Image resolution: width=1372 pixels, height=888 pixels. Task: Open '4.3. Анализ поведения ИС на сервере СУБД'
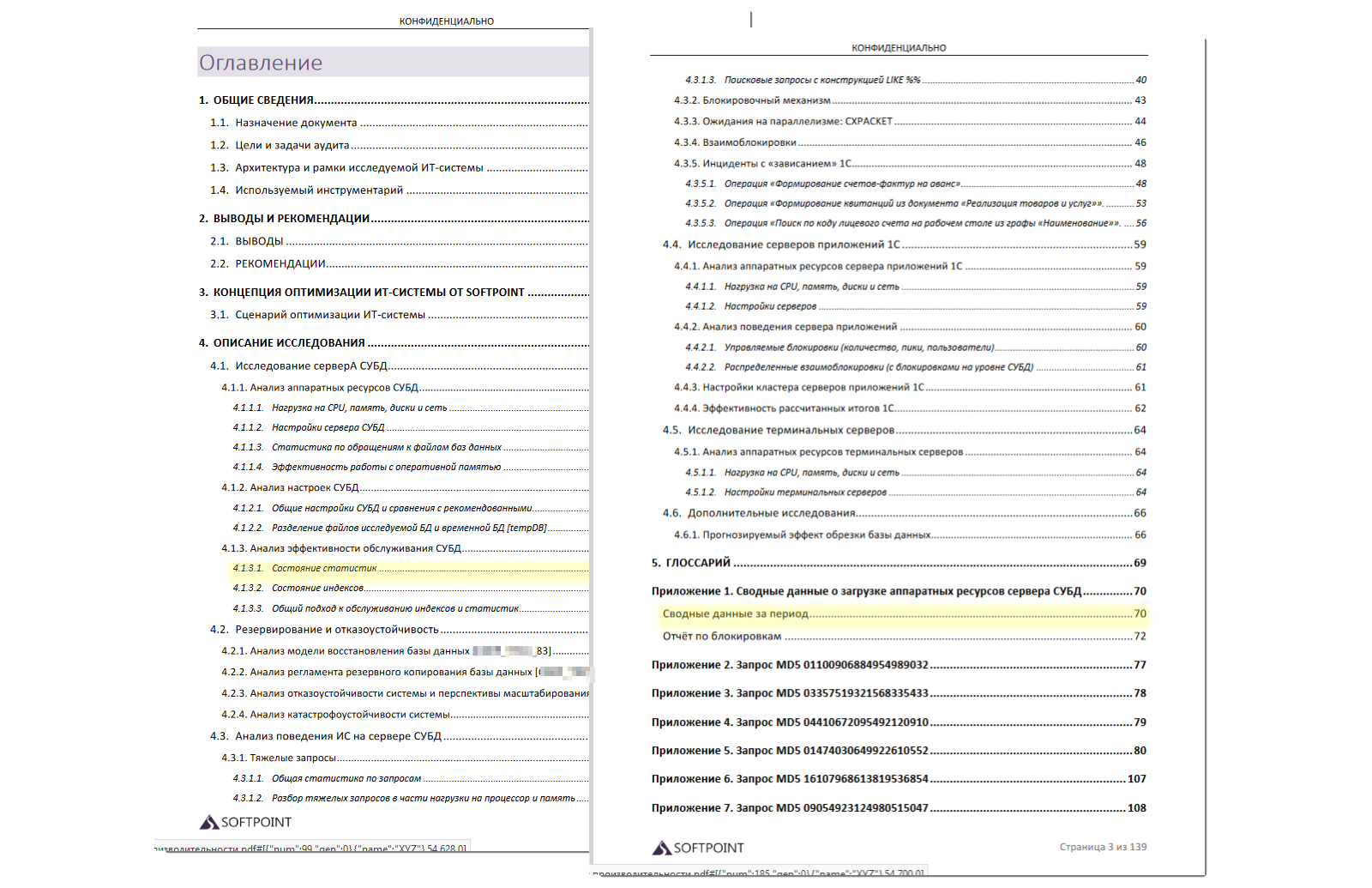(400, 736)
